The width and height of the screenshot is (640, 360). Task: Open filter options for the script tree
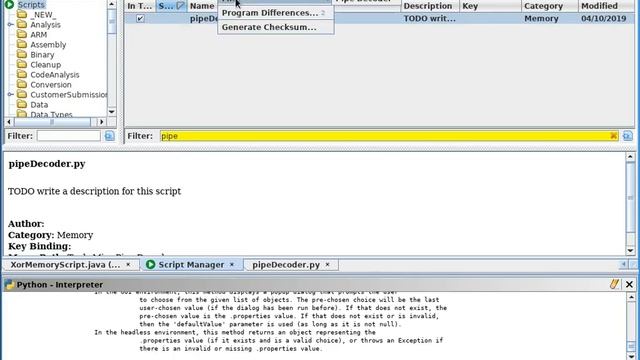tap(109, 136)
